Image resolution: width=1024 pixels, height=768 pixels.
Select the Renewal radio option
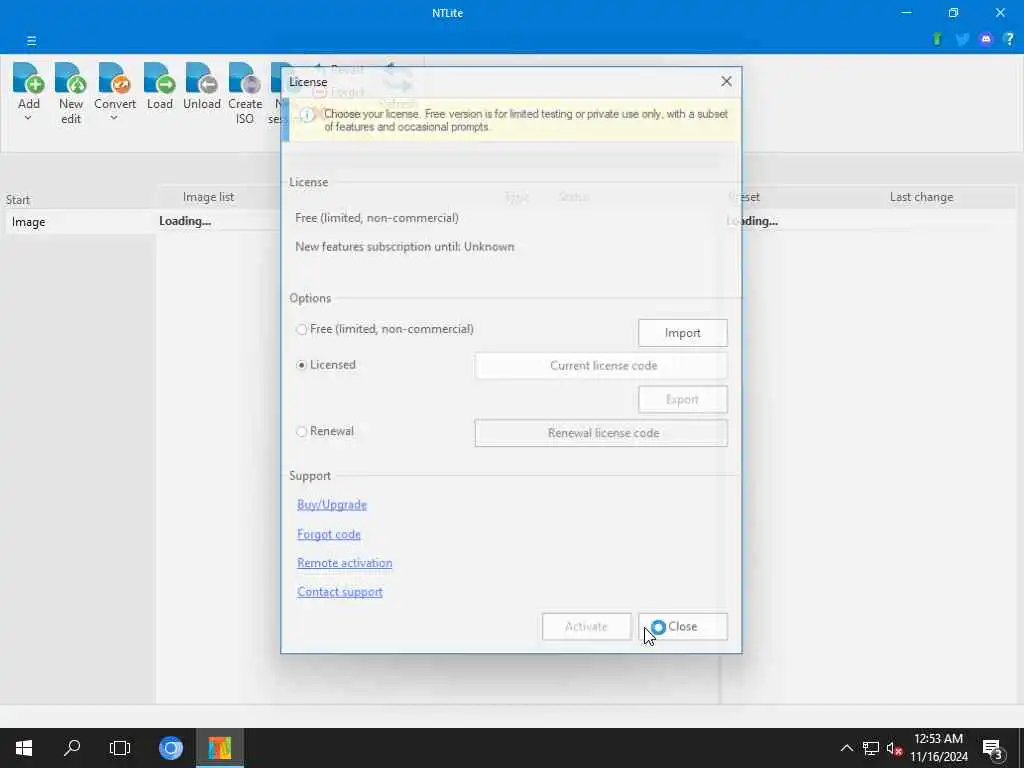325,431
